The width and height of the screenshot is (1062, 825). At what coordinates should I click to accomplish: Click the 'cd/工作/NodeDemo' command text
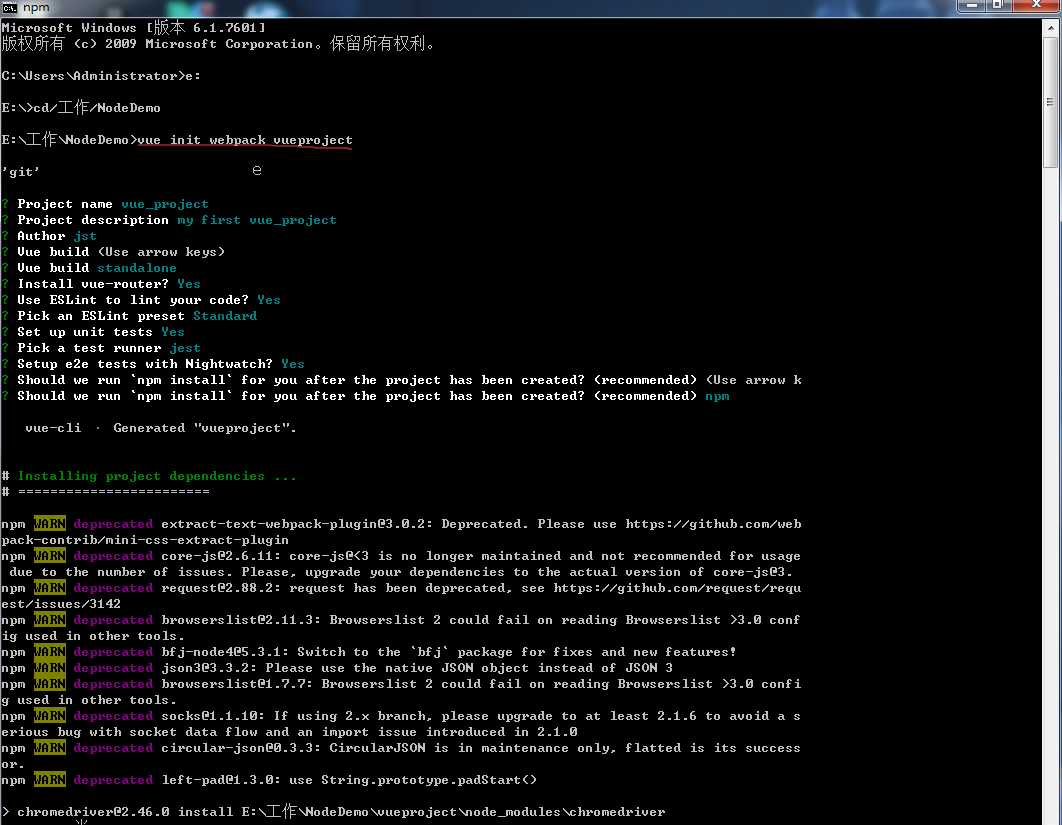click(x=97, y=108)
